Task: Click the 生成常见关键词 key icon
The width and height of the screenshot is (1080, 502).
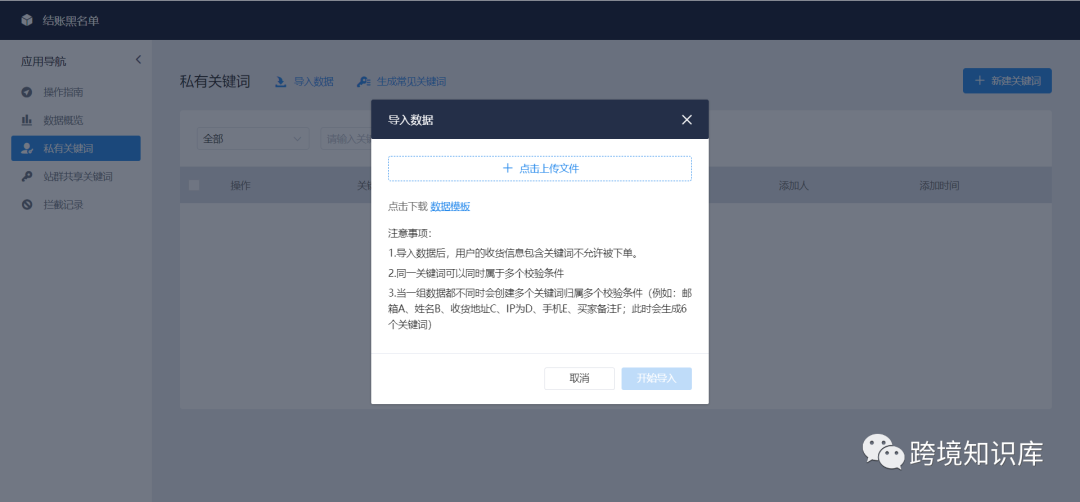Action: (363, 82)
